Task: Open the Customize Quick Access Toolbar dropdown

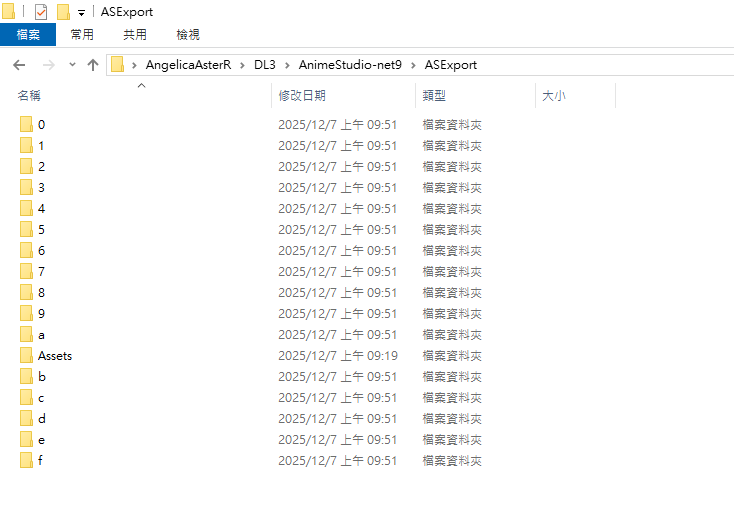Action: click(x=81, y=13)
